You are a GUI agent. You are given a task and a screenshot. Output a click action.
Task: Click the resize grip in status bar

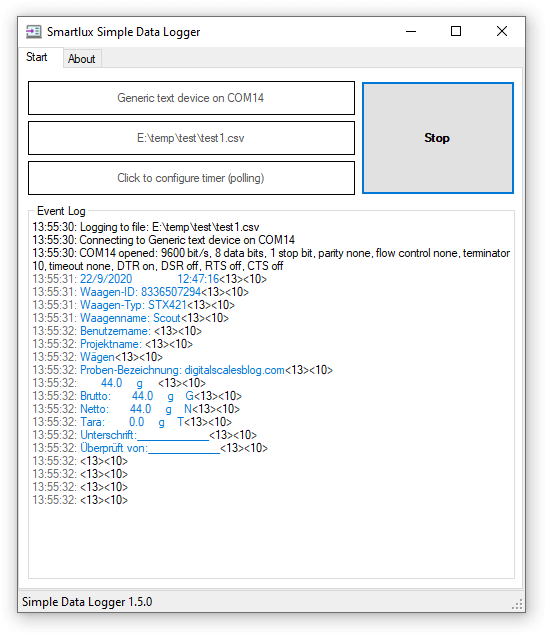517,605
